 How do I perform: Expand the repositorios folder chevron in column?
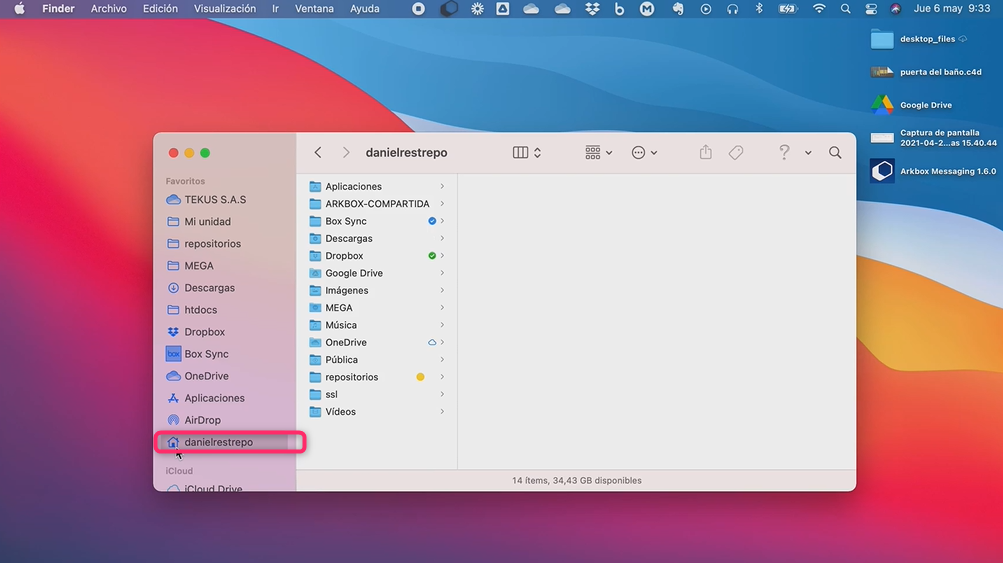coord(442,377)
